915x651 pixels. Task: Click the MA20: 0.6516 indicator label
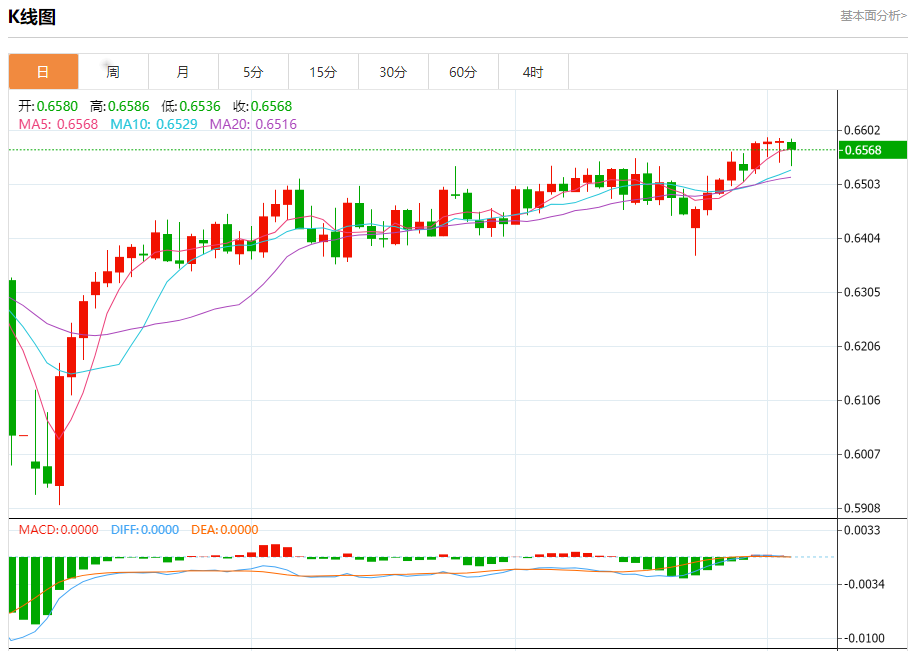(253, 124)
